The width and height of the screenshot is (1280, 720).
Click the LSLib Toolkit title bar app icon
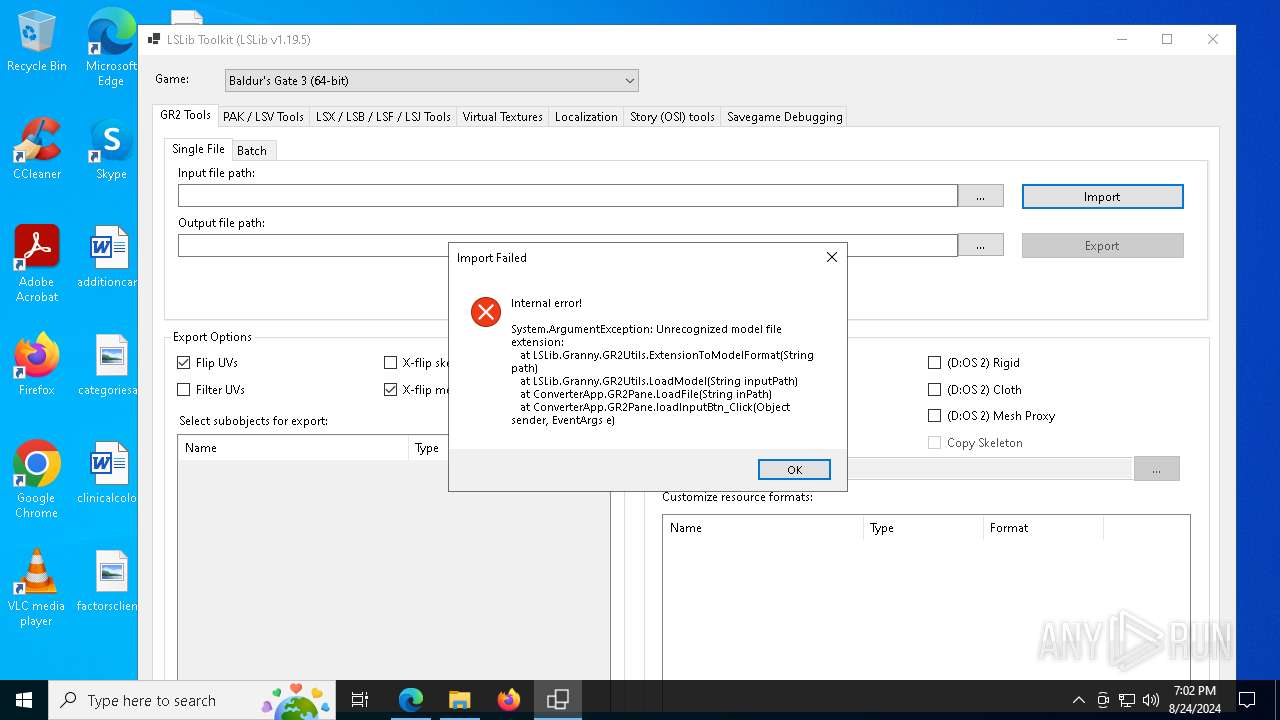(x=154, y=39)
